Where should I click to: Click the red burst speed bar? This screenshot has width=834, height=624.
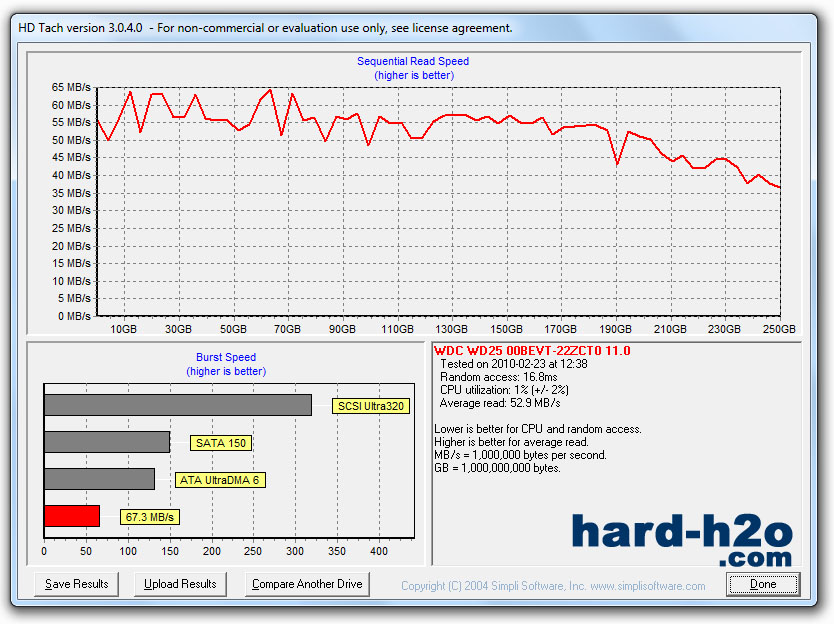(x=72, y=516)
